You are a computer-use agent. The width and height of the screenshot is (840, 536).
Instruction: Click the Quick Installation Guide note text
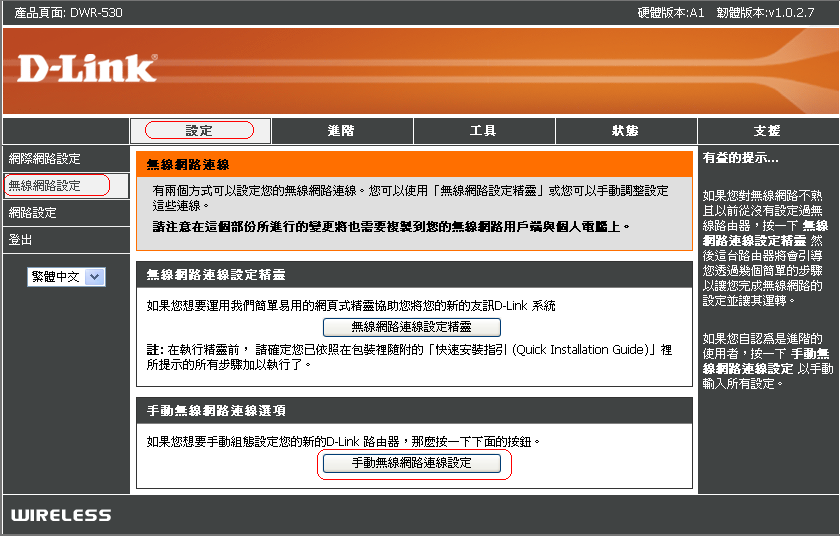409,357
